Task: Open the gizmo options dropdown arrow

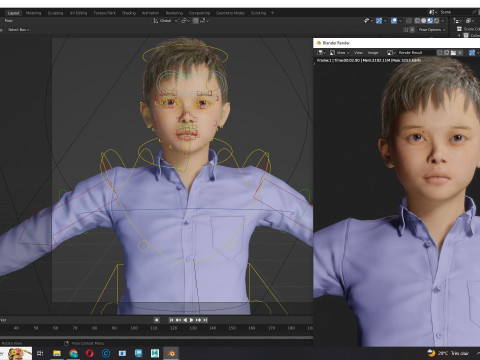Action: tap(385, 21)
